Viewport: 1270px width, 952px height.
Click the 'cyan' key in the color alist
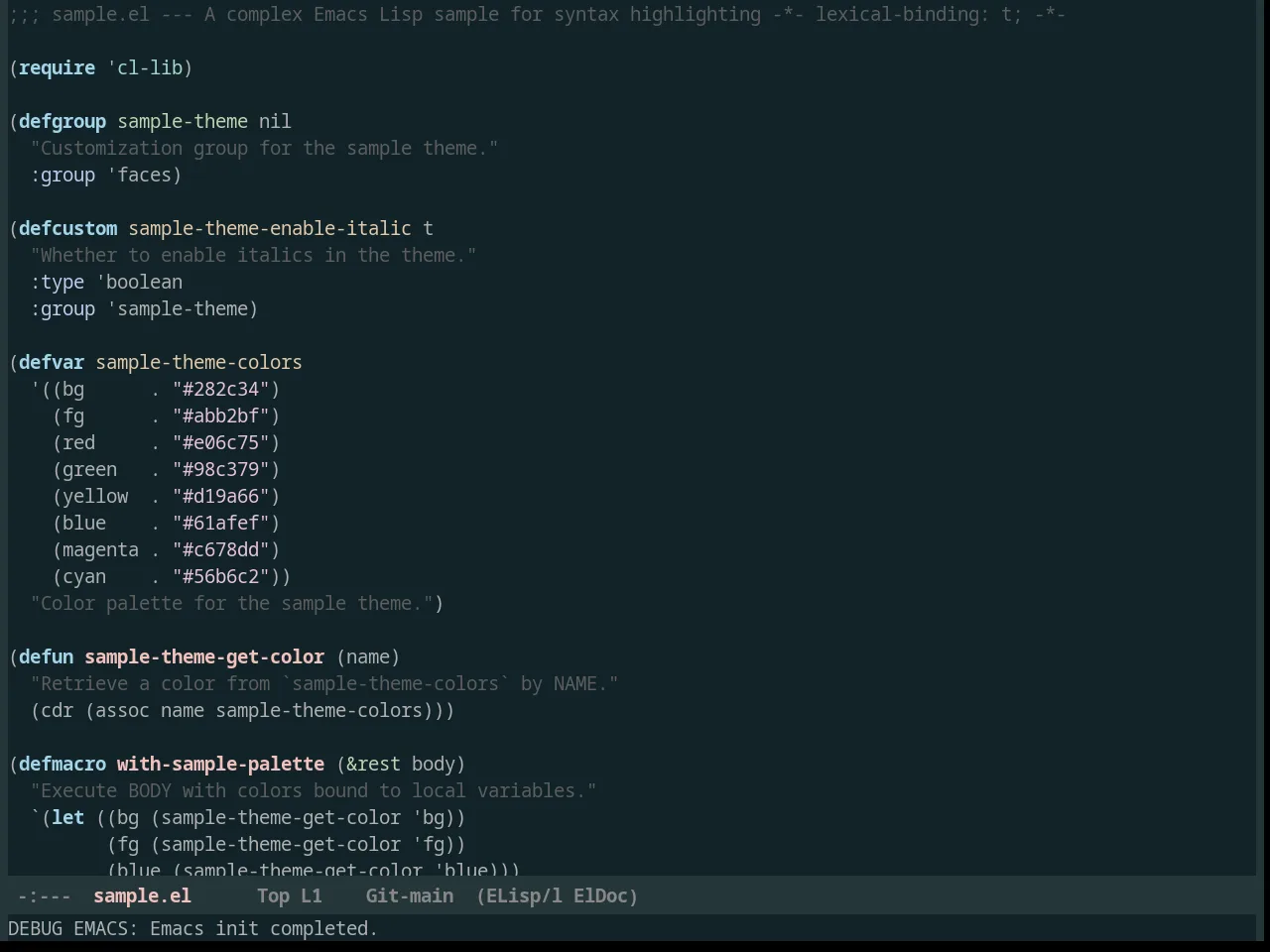click(x=84, y=576)
